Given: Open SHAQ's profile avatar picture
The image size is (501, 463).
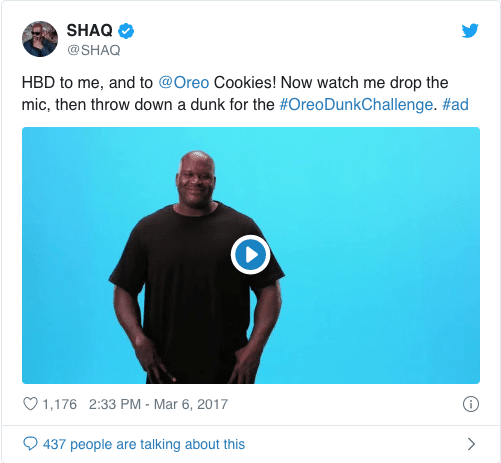Looking at the screenshot, I should (40, 39).
